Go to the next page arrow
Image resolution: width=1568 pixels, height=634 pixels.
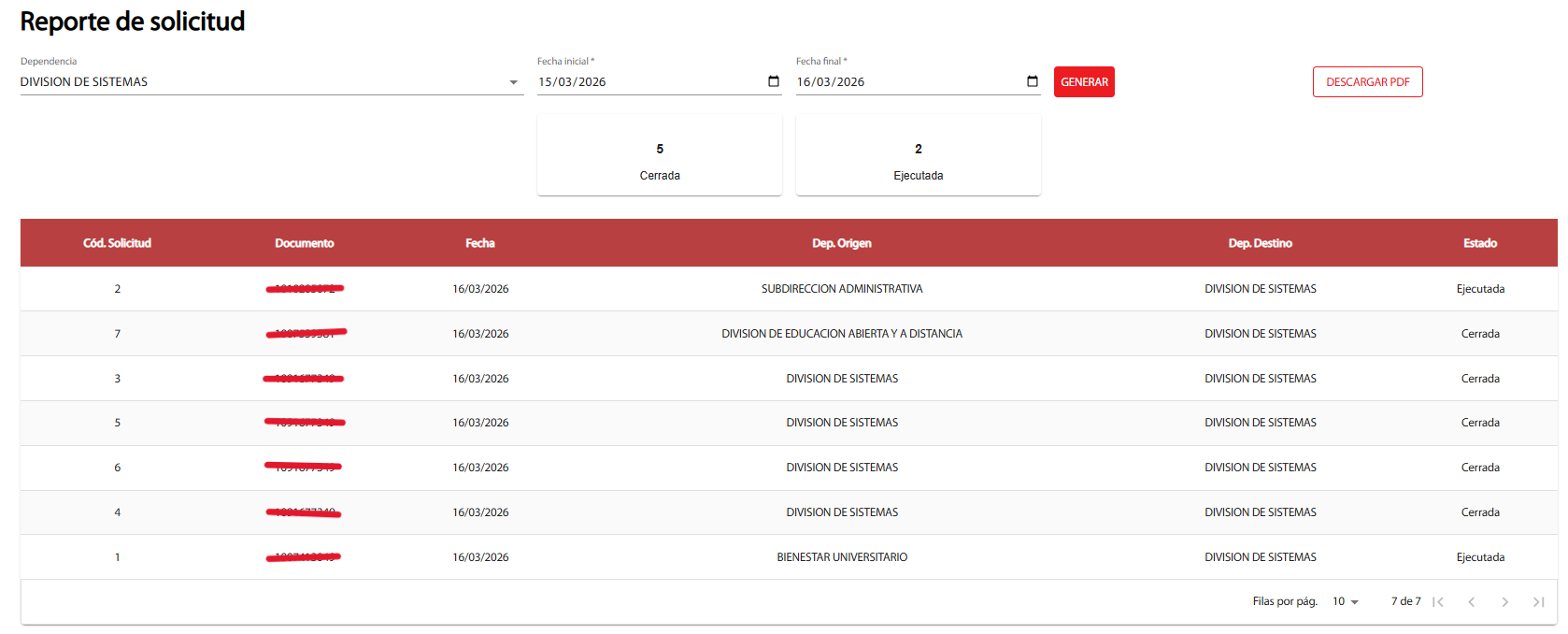click(1505, 602)
